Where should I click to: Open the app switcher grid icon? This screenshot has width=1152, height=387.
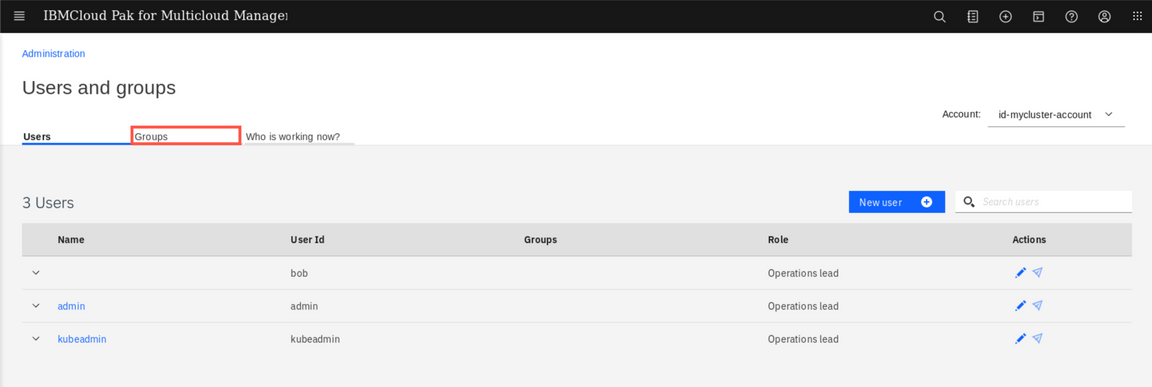point(1137,17)
